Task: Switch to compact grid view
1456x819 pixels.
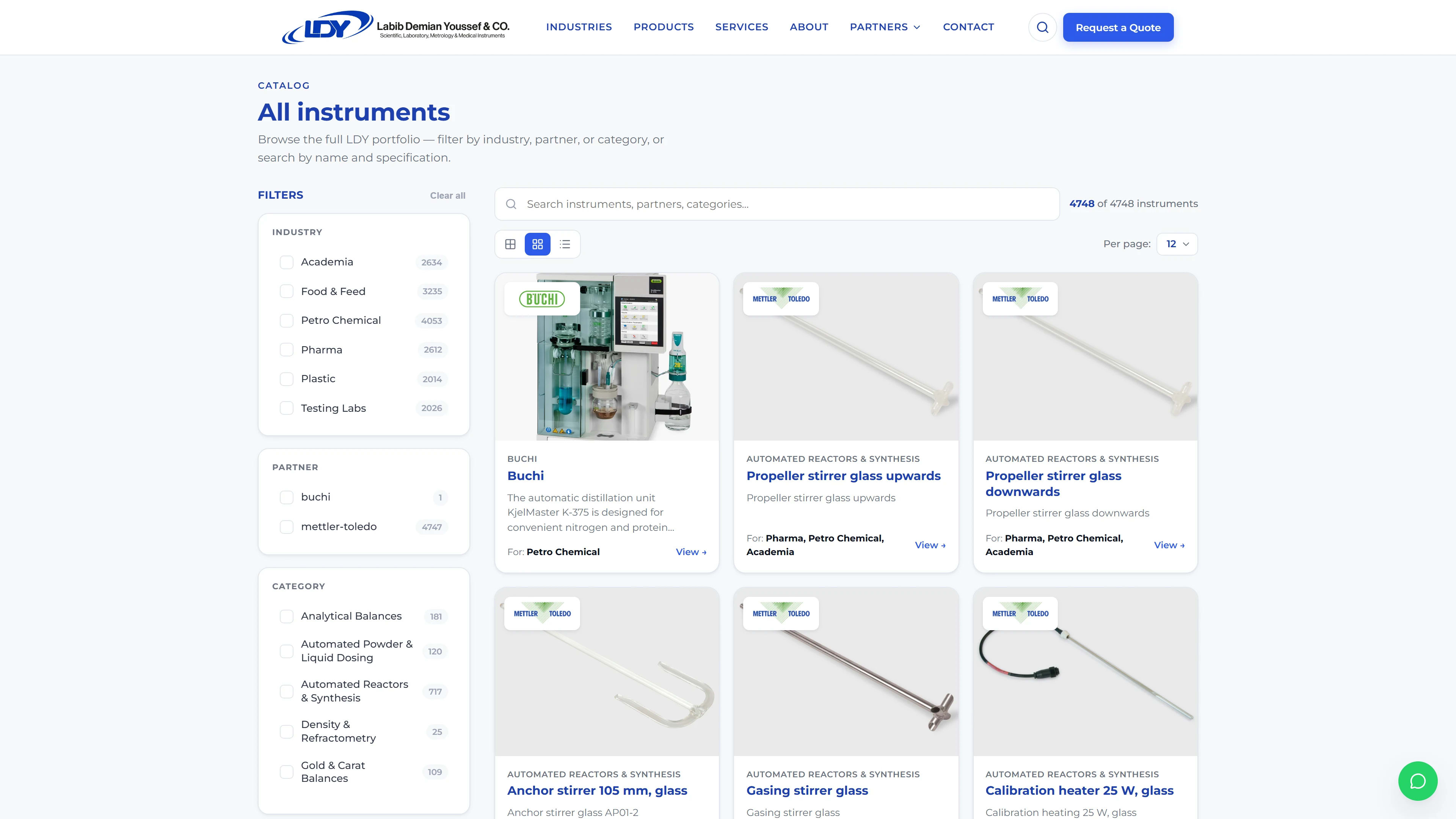Action: point(510,244)
